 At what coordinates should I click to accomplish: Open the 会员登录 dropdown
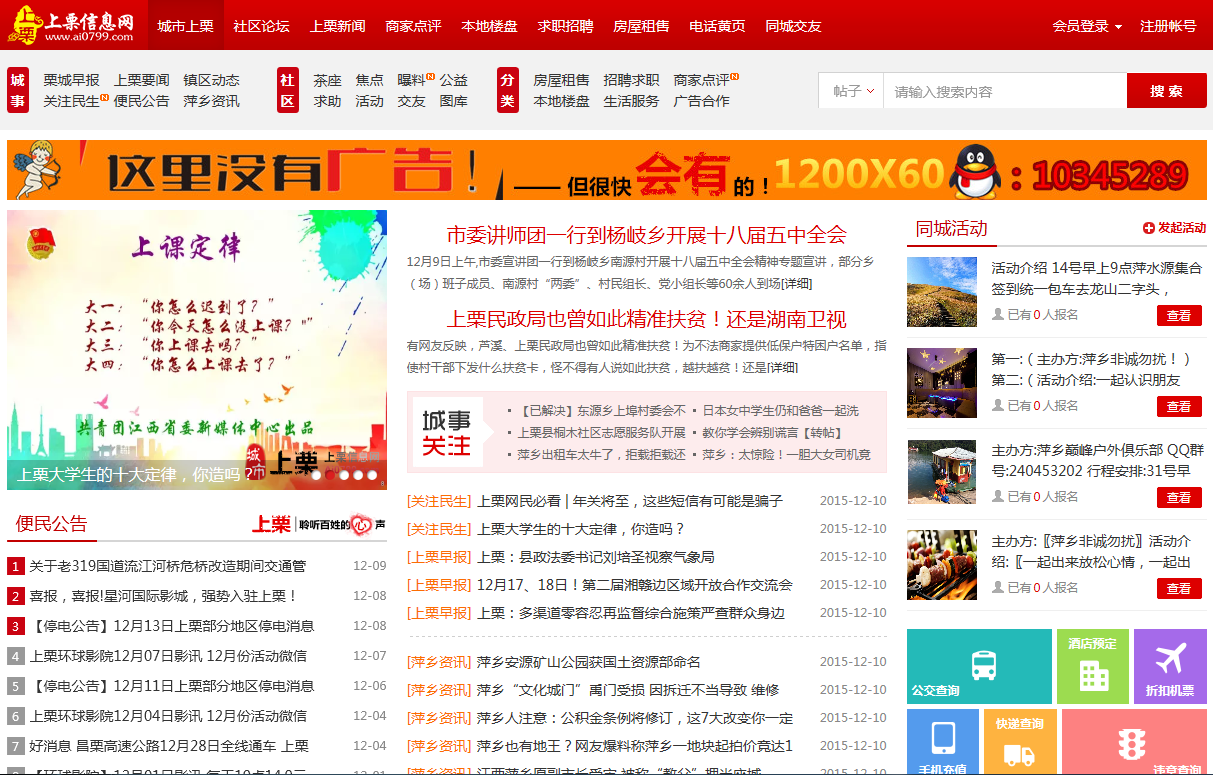(1087, 26)
